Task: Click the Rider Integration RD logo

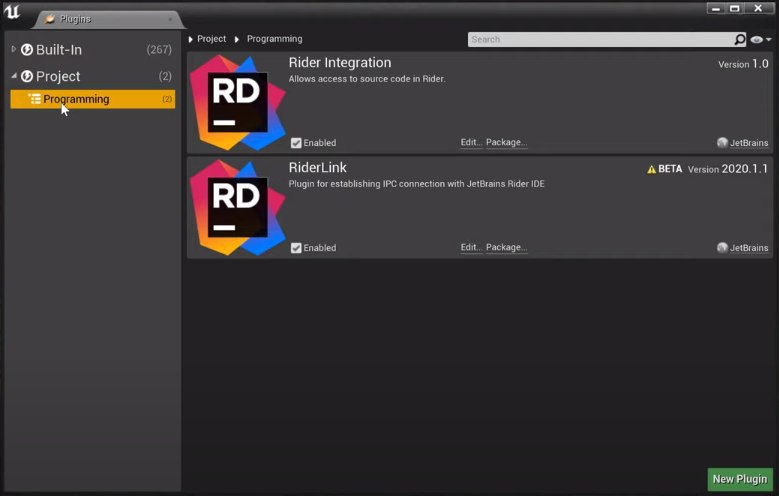Action: click(237, 103)
